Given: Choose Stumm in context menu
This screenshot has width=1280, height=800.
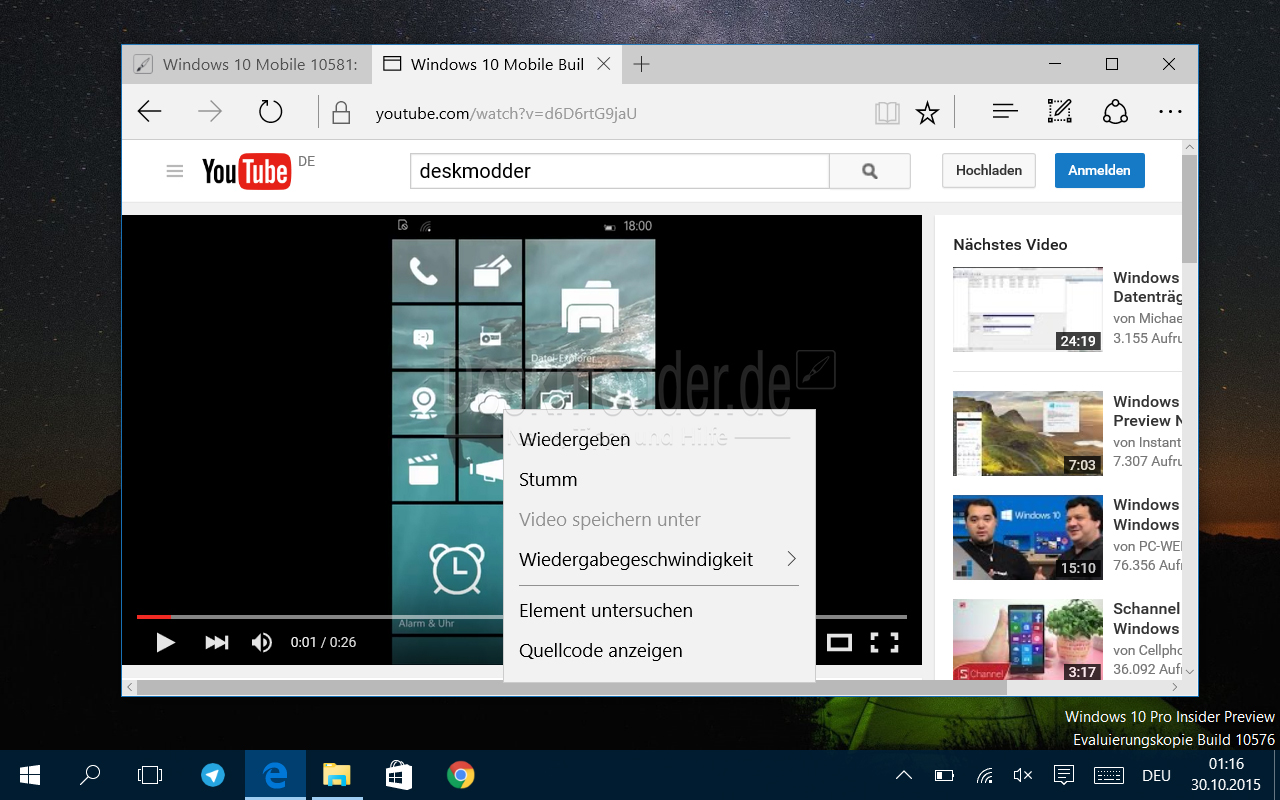Looking at the screenshot, I should point(660,480).
